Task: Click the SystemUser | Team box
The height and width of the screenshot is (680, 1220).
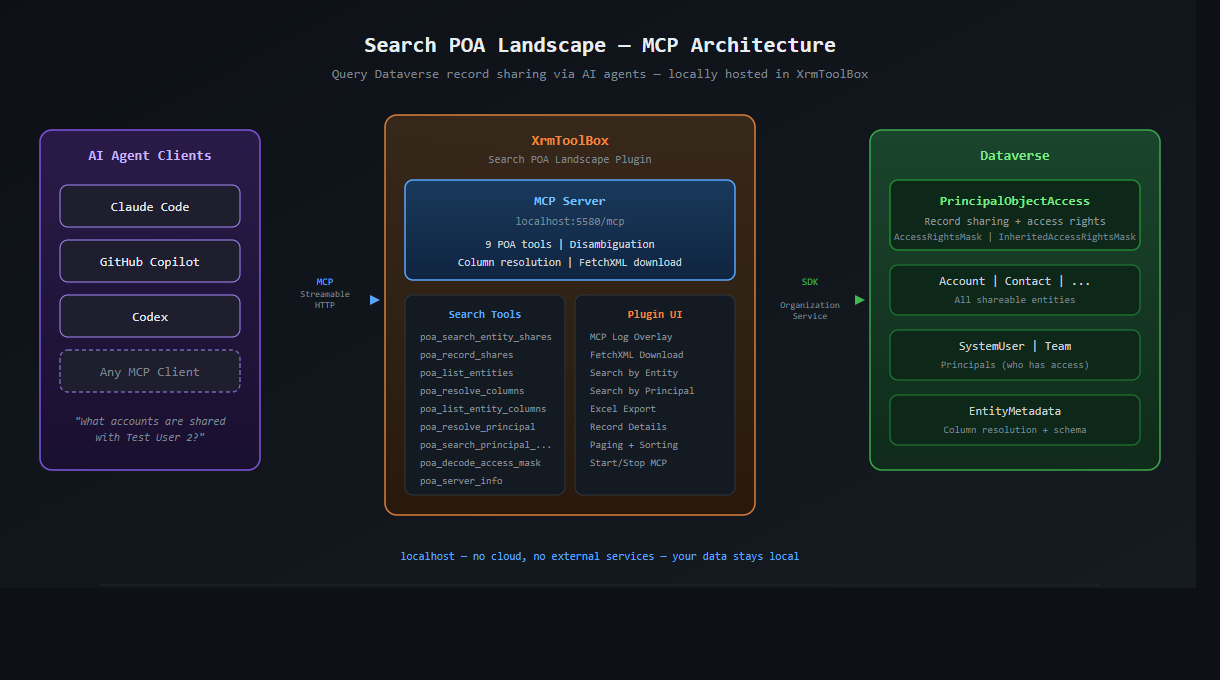Action: click(x=1014, y=355)
